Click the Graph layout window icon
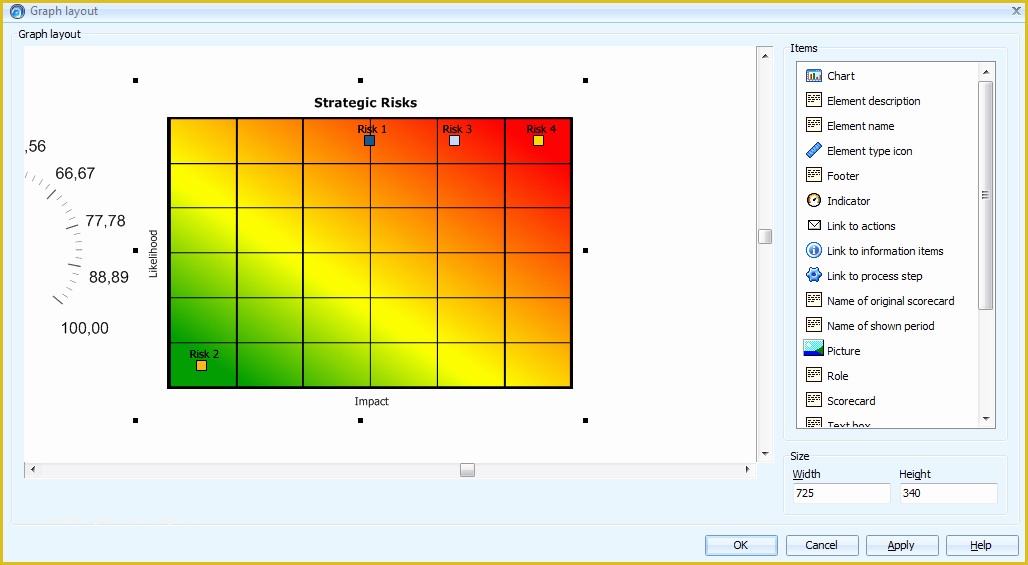 click(17, 11)
